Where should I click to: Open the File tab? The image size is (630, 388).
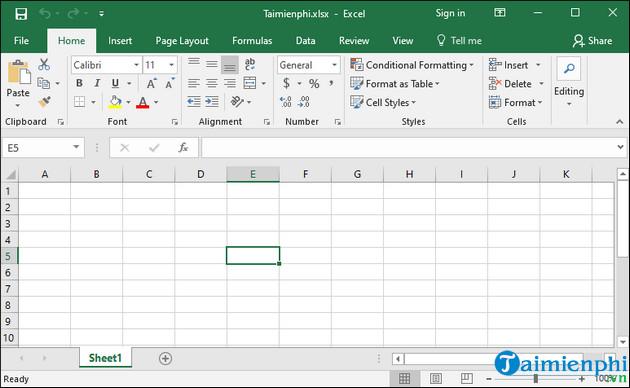pos(21,41)
